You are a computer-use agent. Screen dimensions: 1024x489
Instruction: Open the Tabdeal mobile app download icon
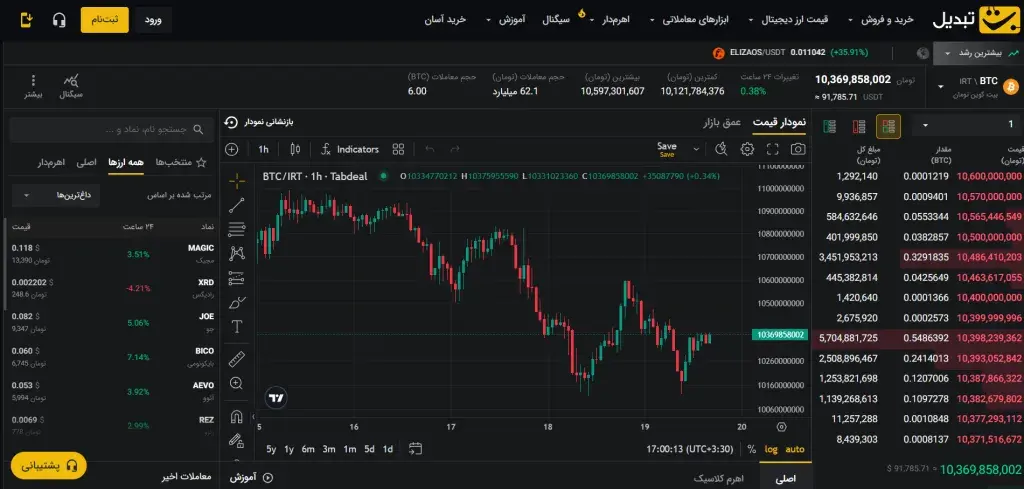tap(26, 20)
